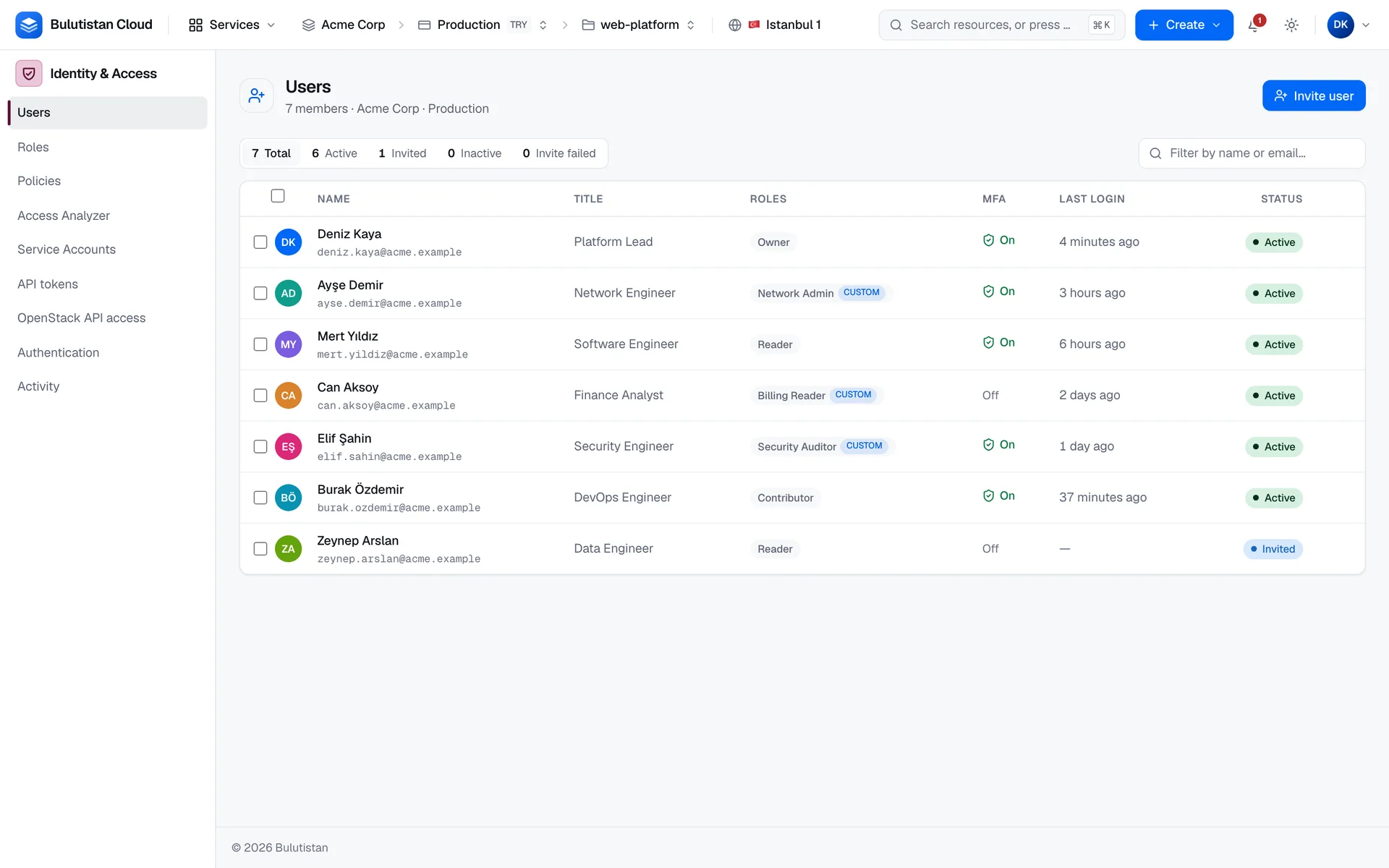Open Activity in the sidebar
The width and height of the screenshot is (1389, 868).
107,386
